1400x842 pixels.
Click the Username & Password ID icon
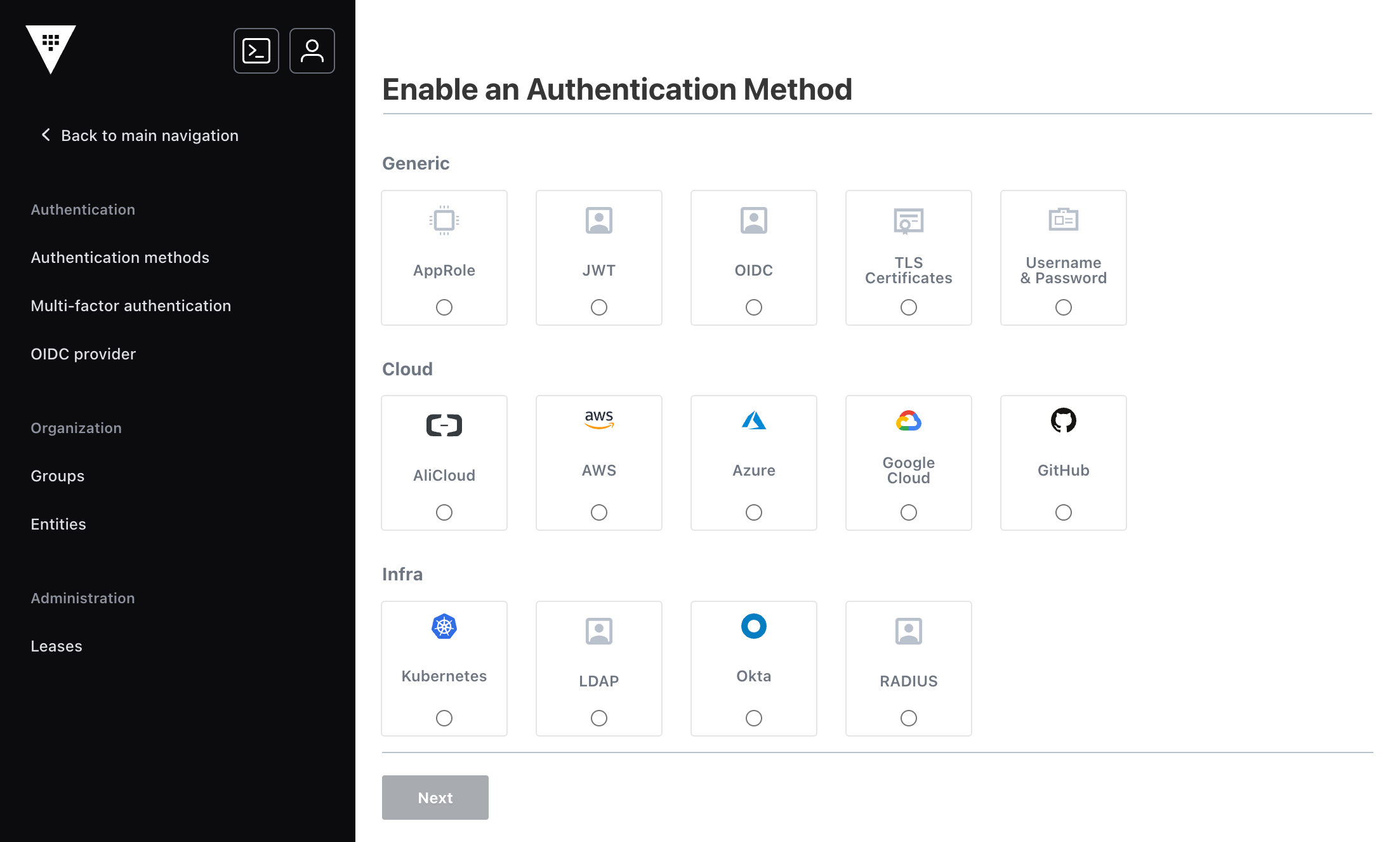(1064, 219)
